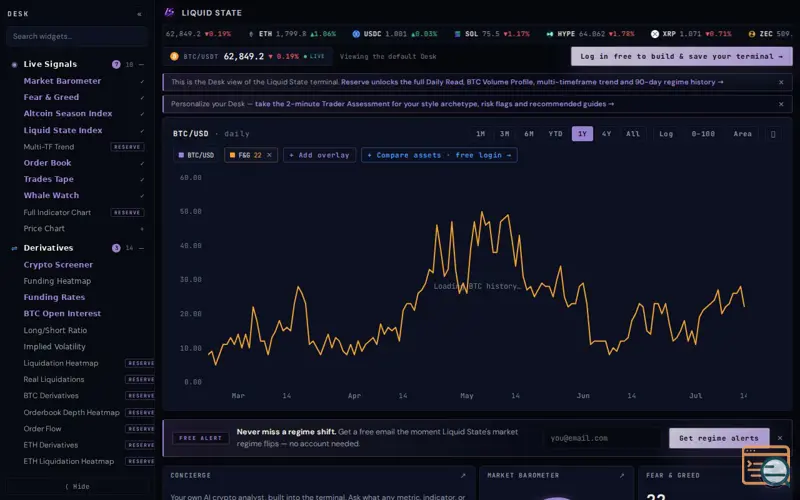Toggle Log scale on the chart
The image size is (800, 500).
point(666,134)
